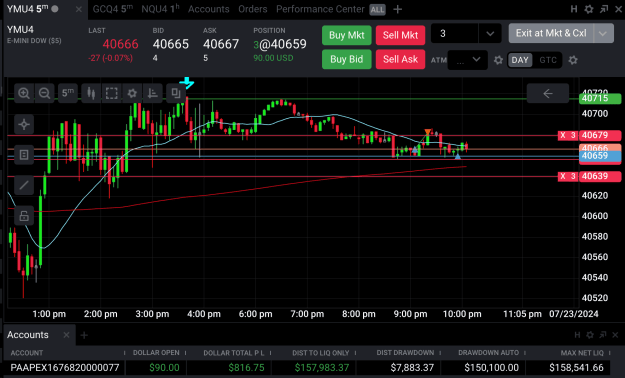Image resolution: width=625 pixels, height=378 pixels.
Task: Expand the Exit at Mkt dropdown arrow
Action: (603, 33)
